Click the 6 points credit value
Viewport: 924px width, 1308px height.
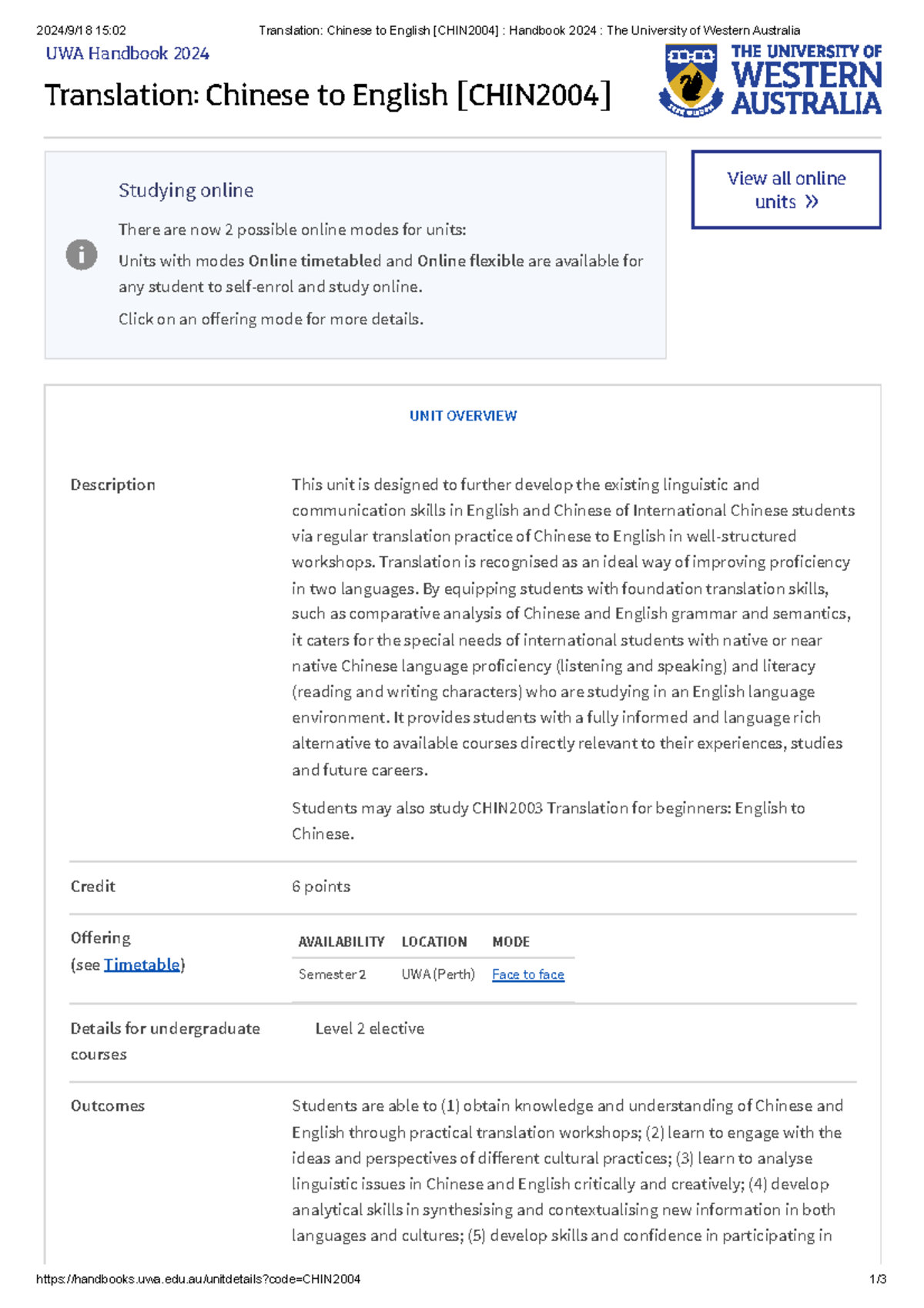pyautogui.click(x=321, y=887)
